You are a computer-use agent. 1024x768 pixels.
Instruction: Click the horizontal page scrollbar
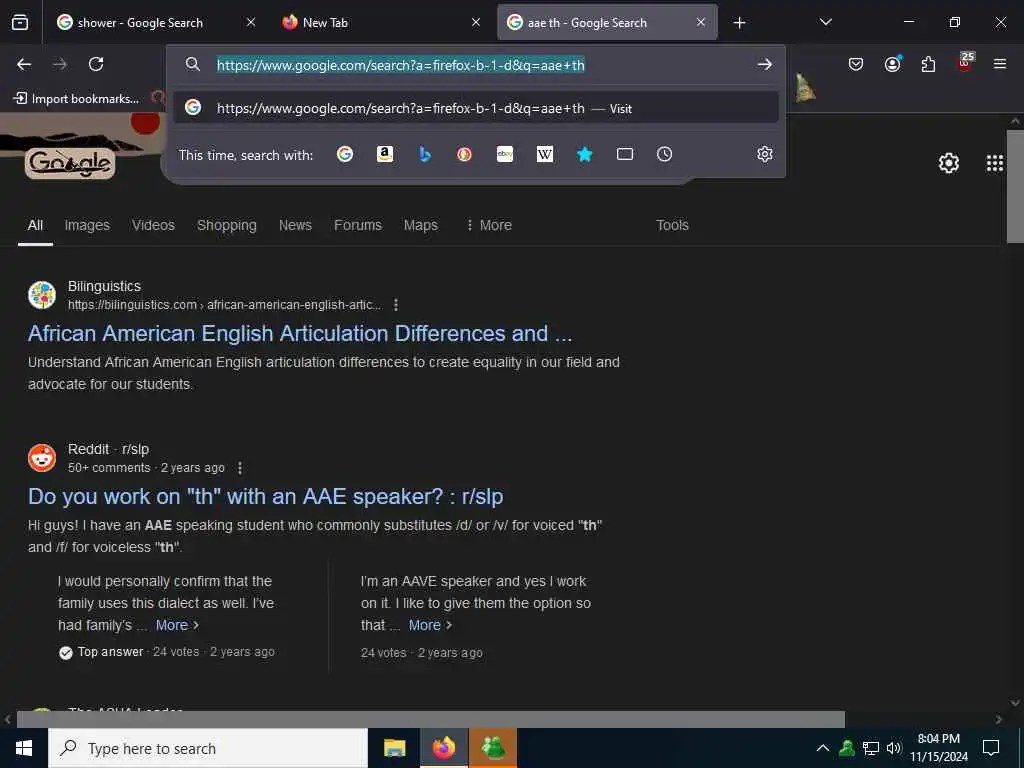point(430,719)
